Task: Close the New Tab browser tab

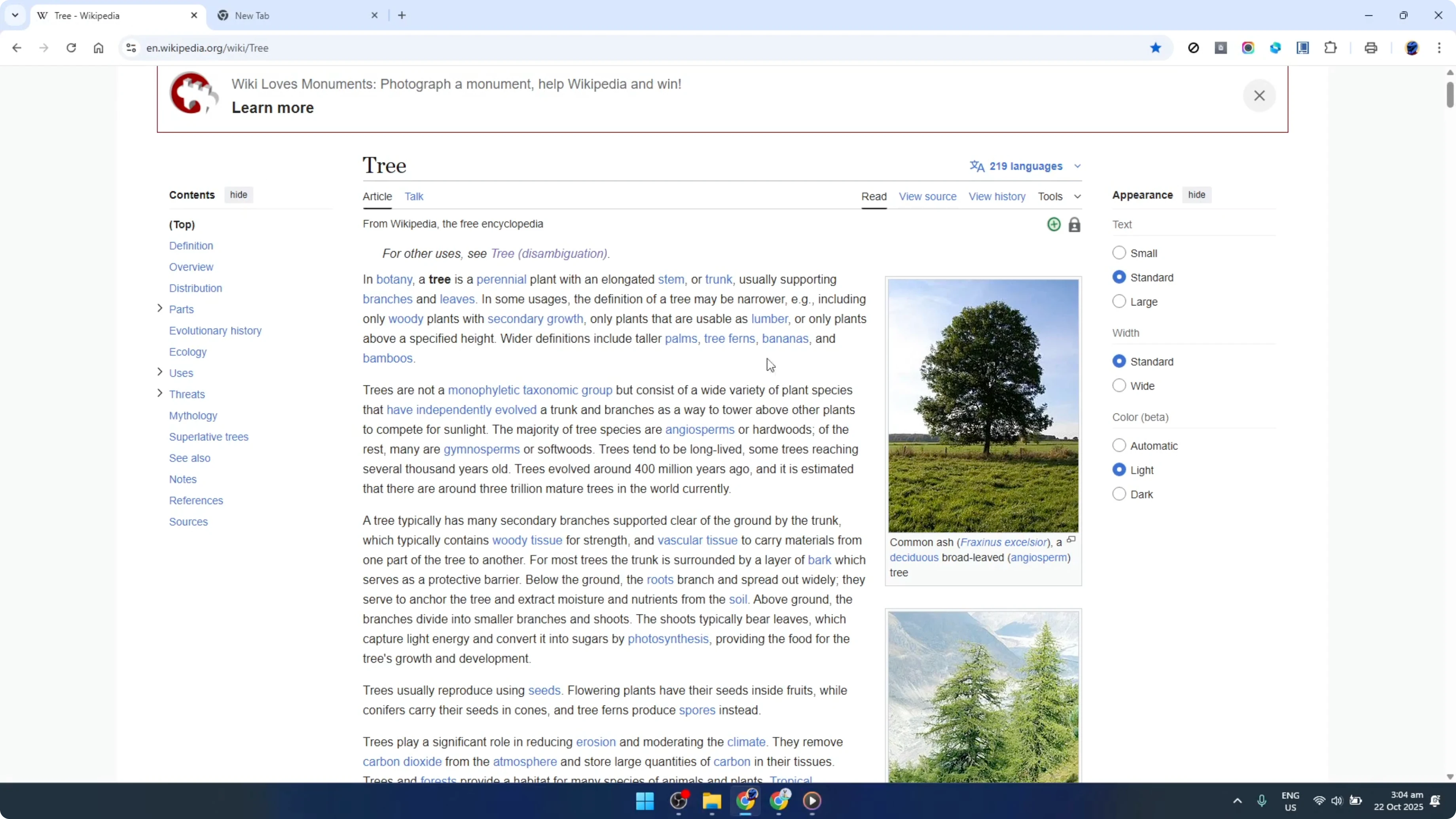Action: tap(374, 15)
